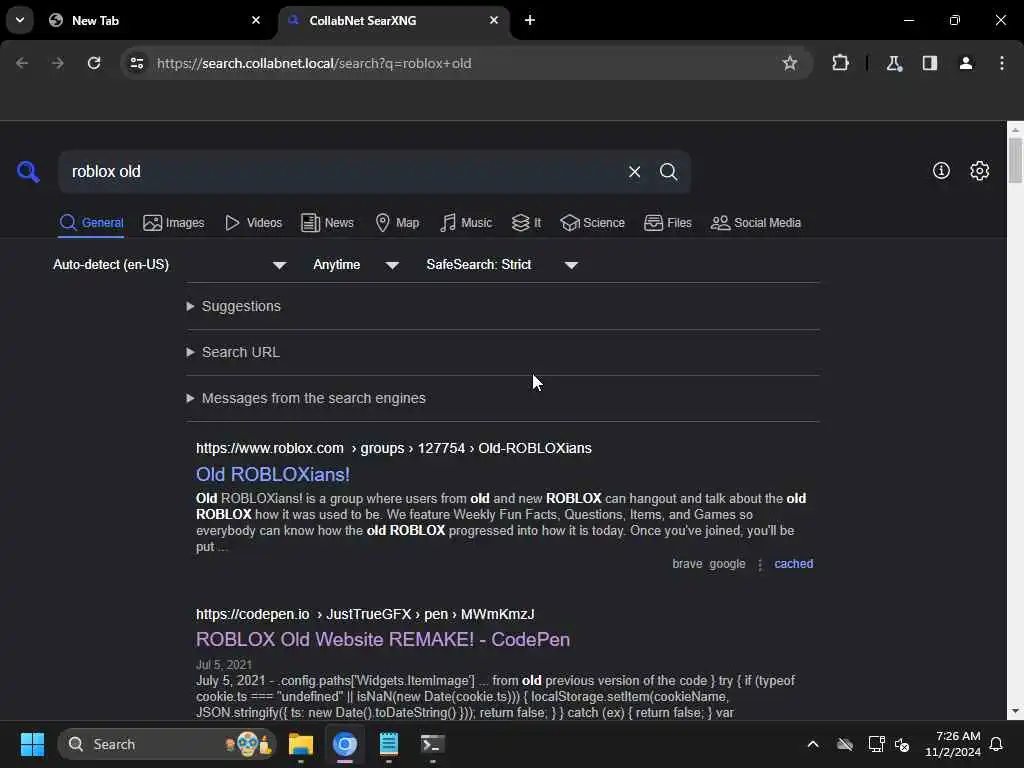The height and width of the screenshot is (768, 1024).
Task: Open the Chrome profile icon
Action: [x=966, y=63]
